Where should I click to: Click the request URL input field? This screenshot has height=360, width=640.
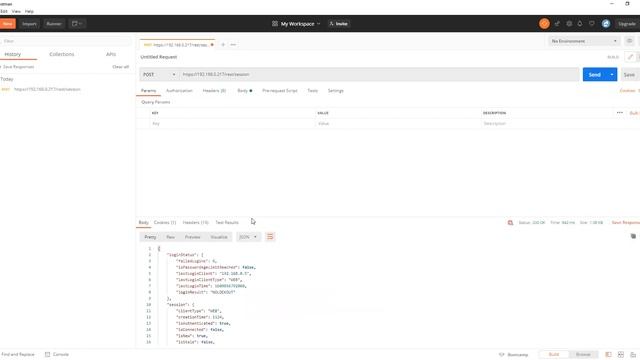click(x=379, y=74)
